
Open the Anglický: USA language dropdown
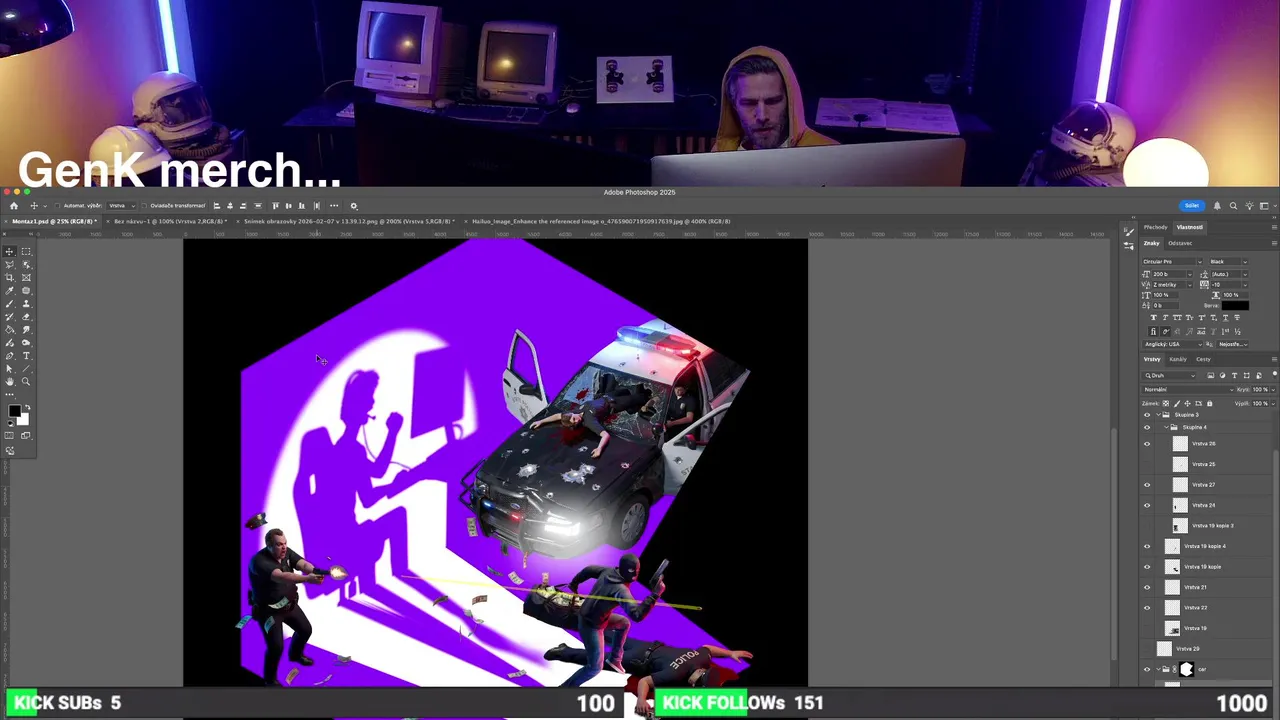pos(1172,344)
